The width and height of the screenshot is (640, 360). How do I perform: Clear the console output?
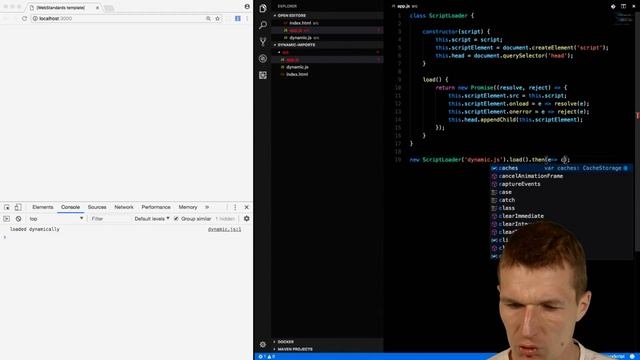pos(18,219)
